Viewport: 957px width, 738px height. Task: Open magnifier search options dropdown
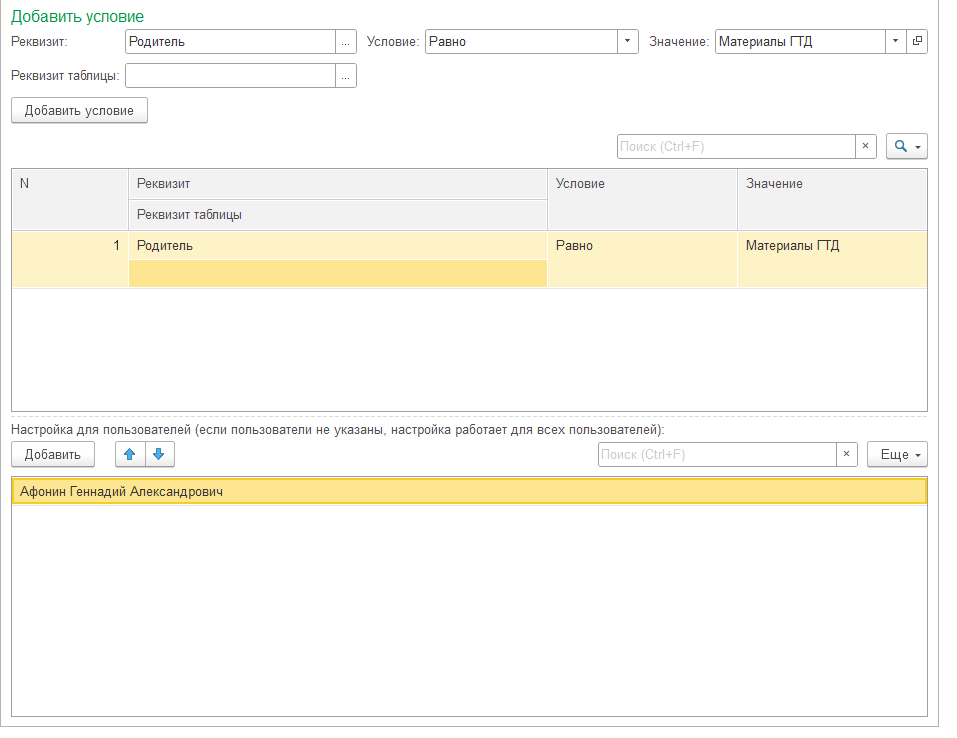tap(907, 147)
